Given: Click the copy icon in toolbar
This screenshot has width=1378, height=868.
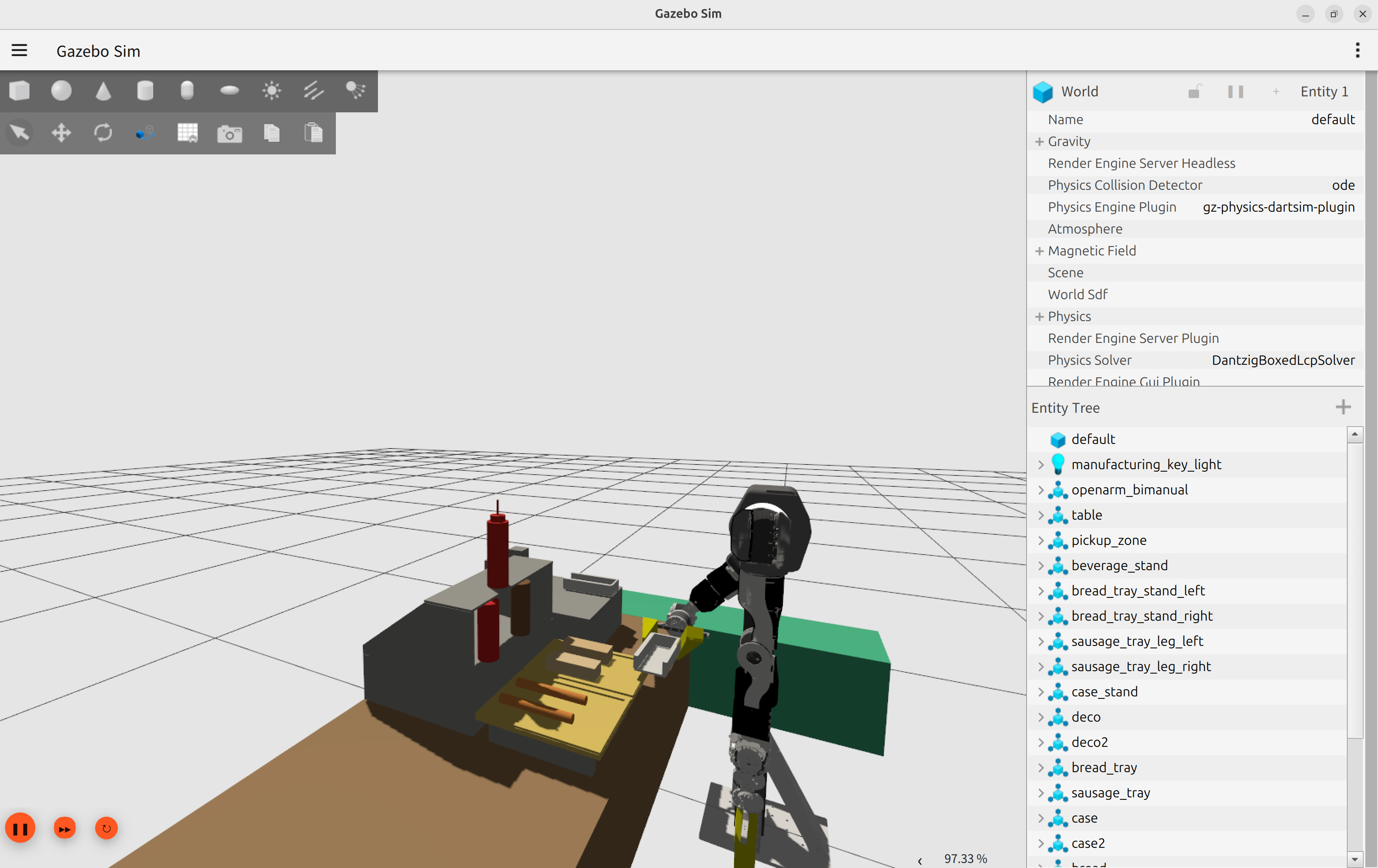Looking at the screenshot, I should 271,133.
